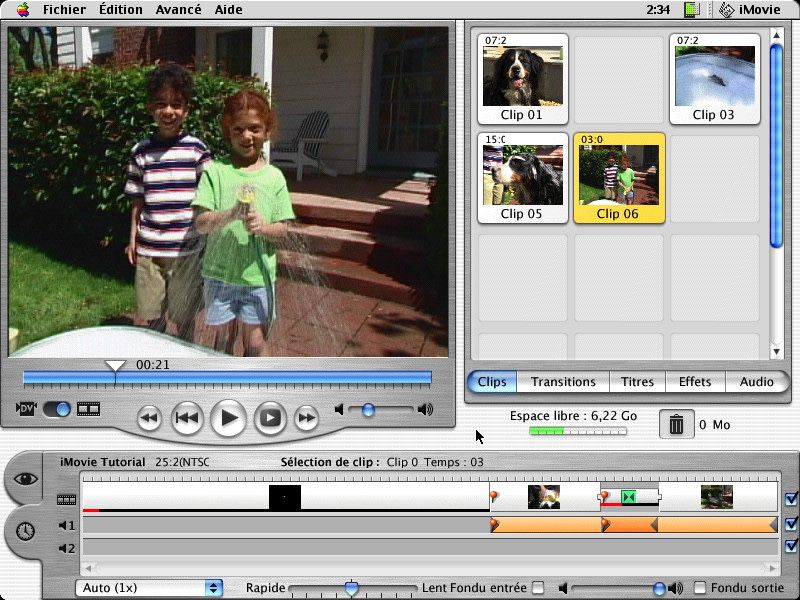Click the trash can icon
Viewport: 800px width, 600px height.
[x=676, y=424]
